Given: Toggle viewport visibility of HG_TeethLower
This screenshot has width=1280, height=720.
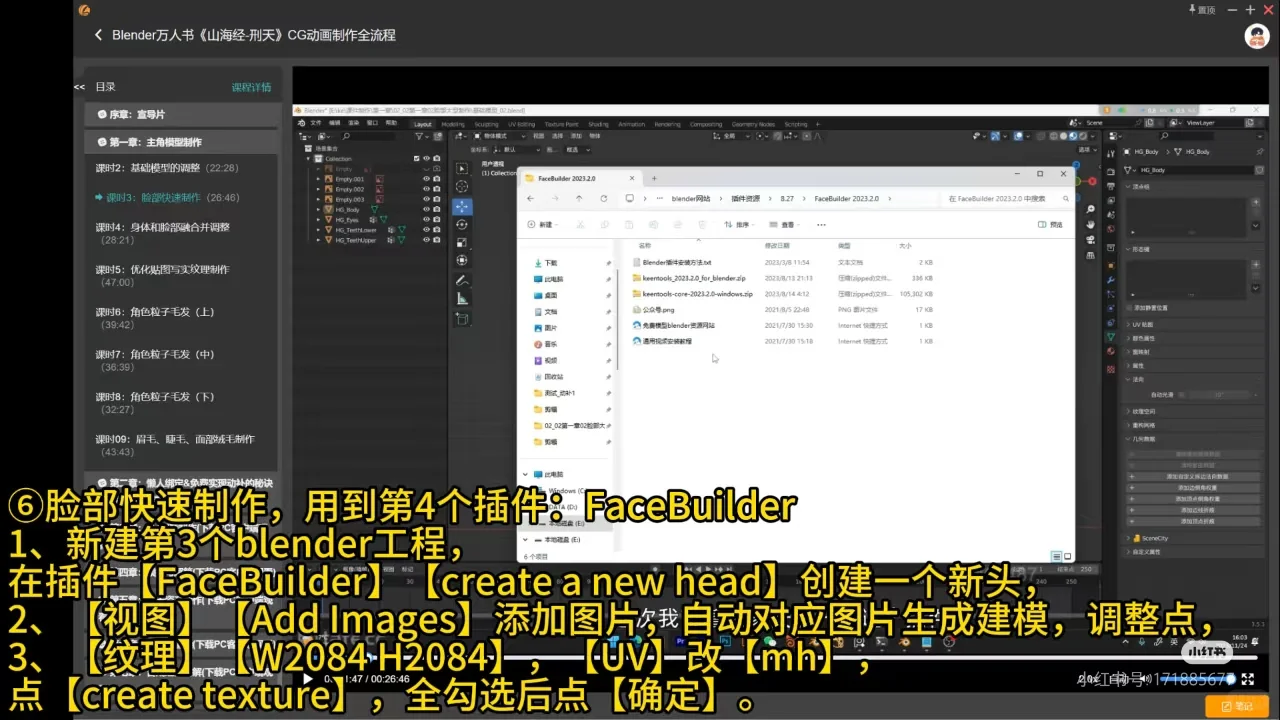Looking at the screenshot, I should tap(426, 230).
